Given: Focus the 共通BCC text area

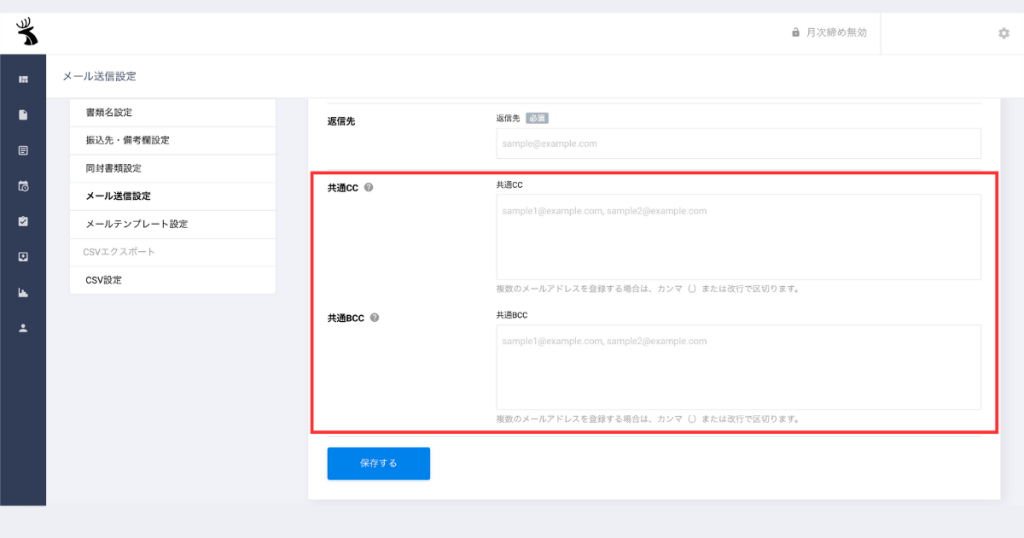Looking at the screenshot, I should coord(738,367).
